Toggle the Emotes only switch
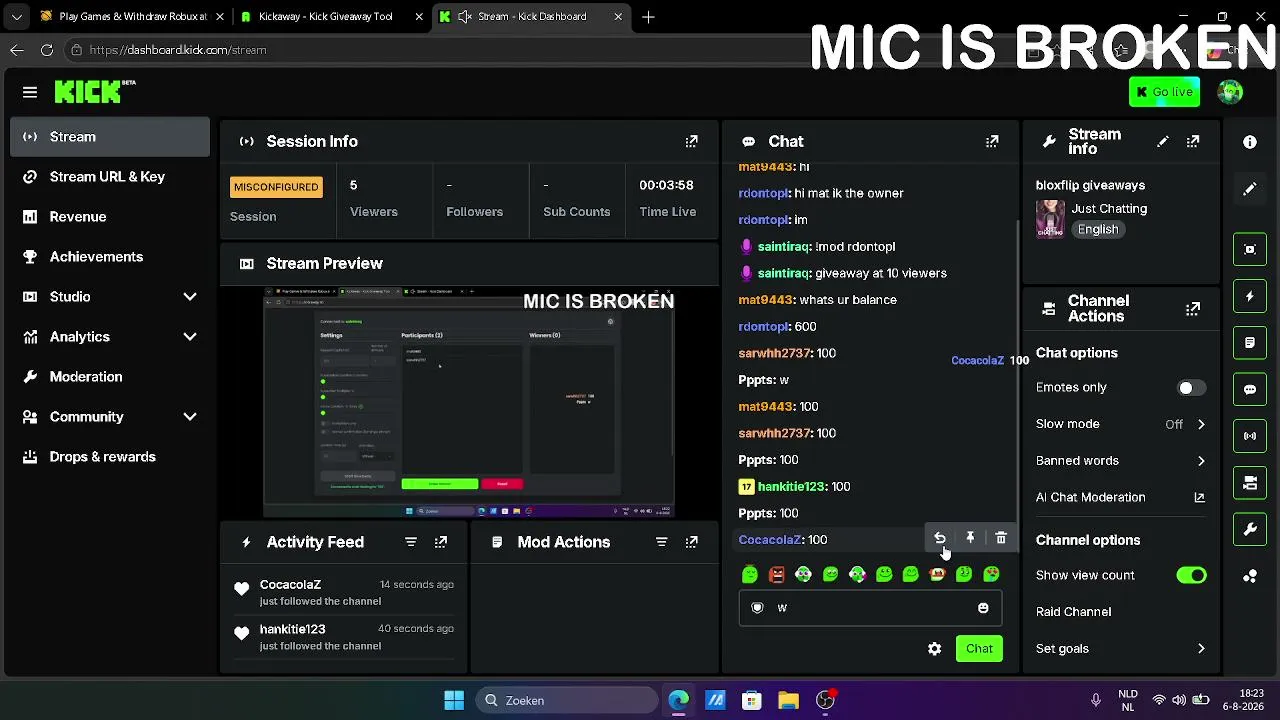The height and width of the screenshot is (720, 1280). (x=1191, y=388)
